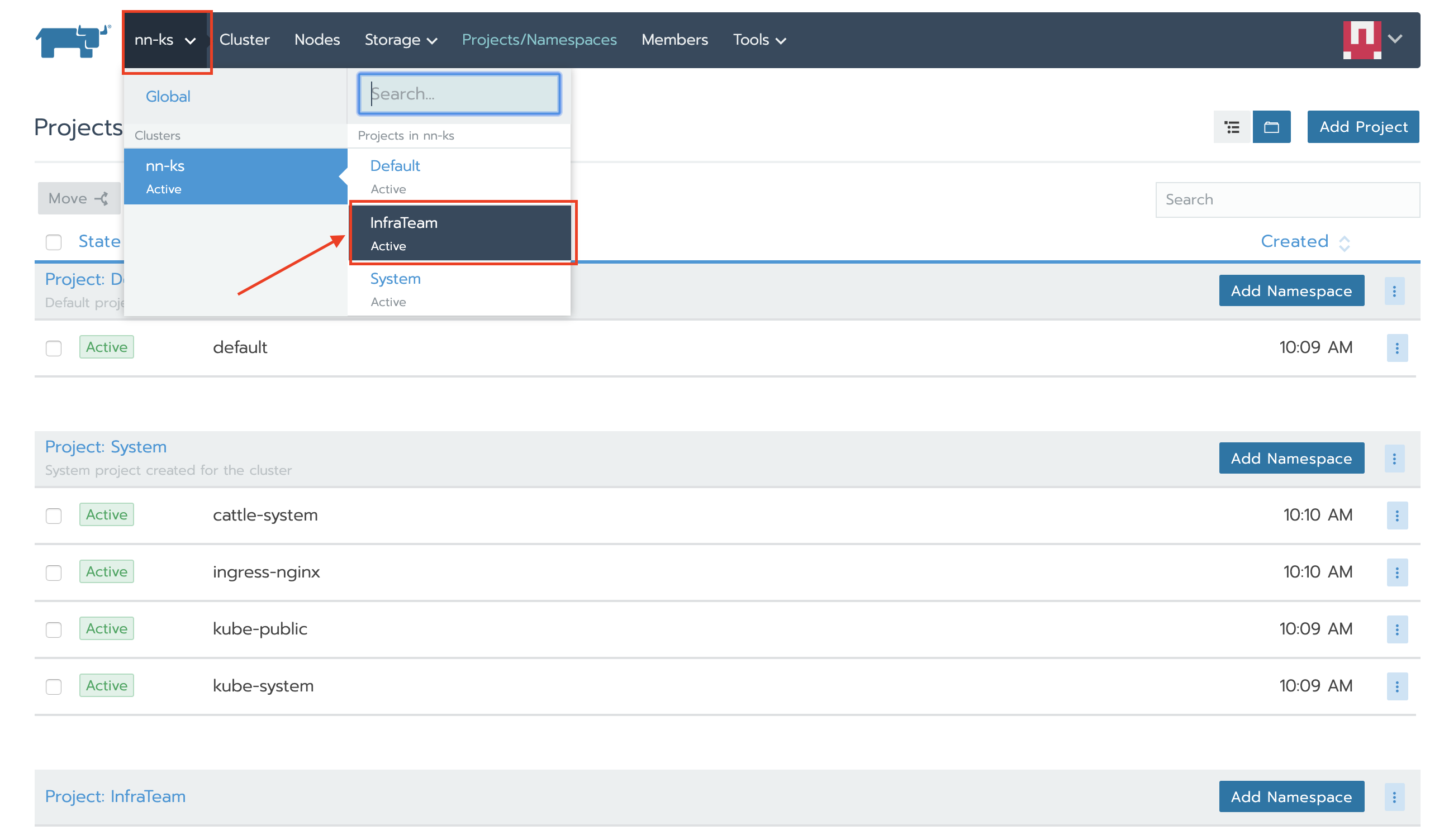
Task: Click the user avatar icon
Action: 1361,40
